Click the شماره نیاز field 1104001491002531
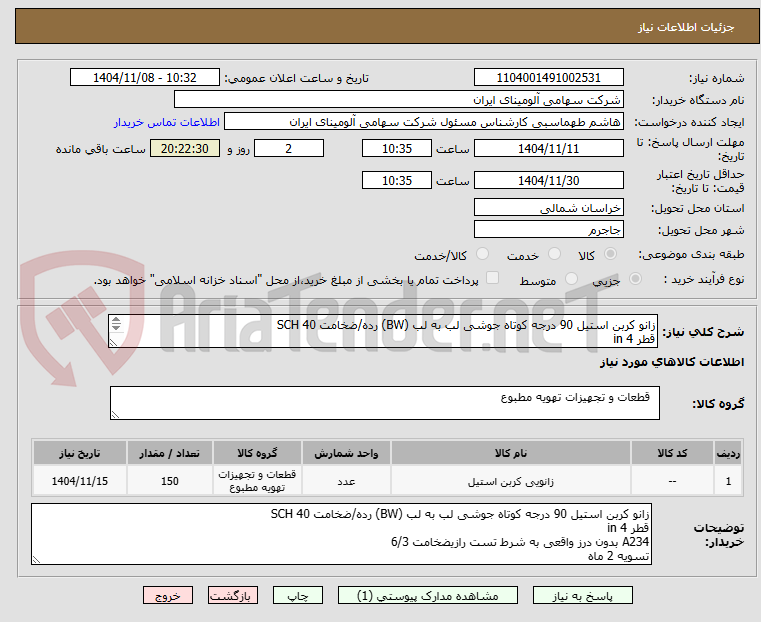The image size is (761, 622). [x=548, y=78]
